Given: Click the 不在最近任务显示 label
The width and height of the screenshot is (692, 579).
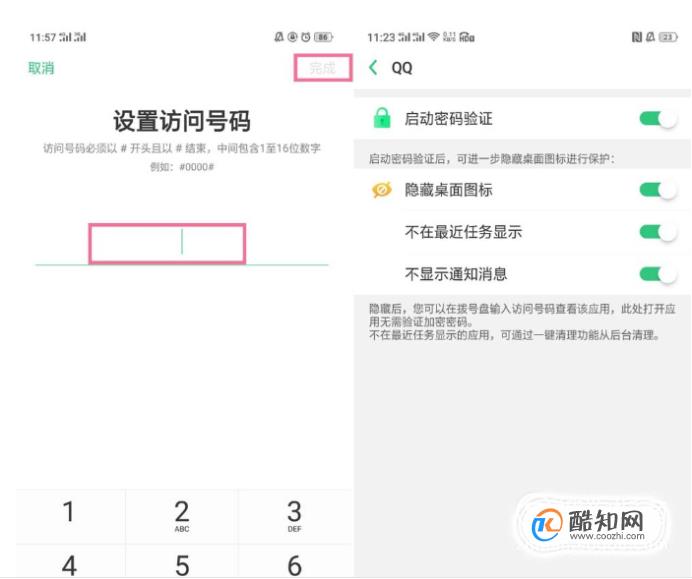Looking at the screenshot, I should 463,232.
